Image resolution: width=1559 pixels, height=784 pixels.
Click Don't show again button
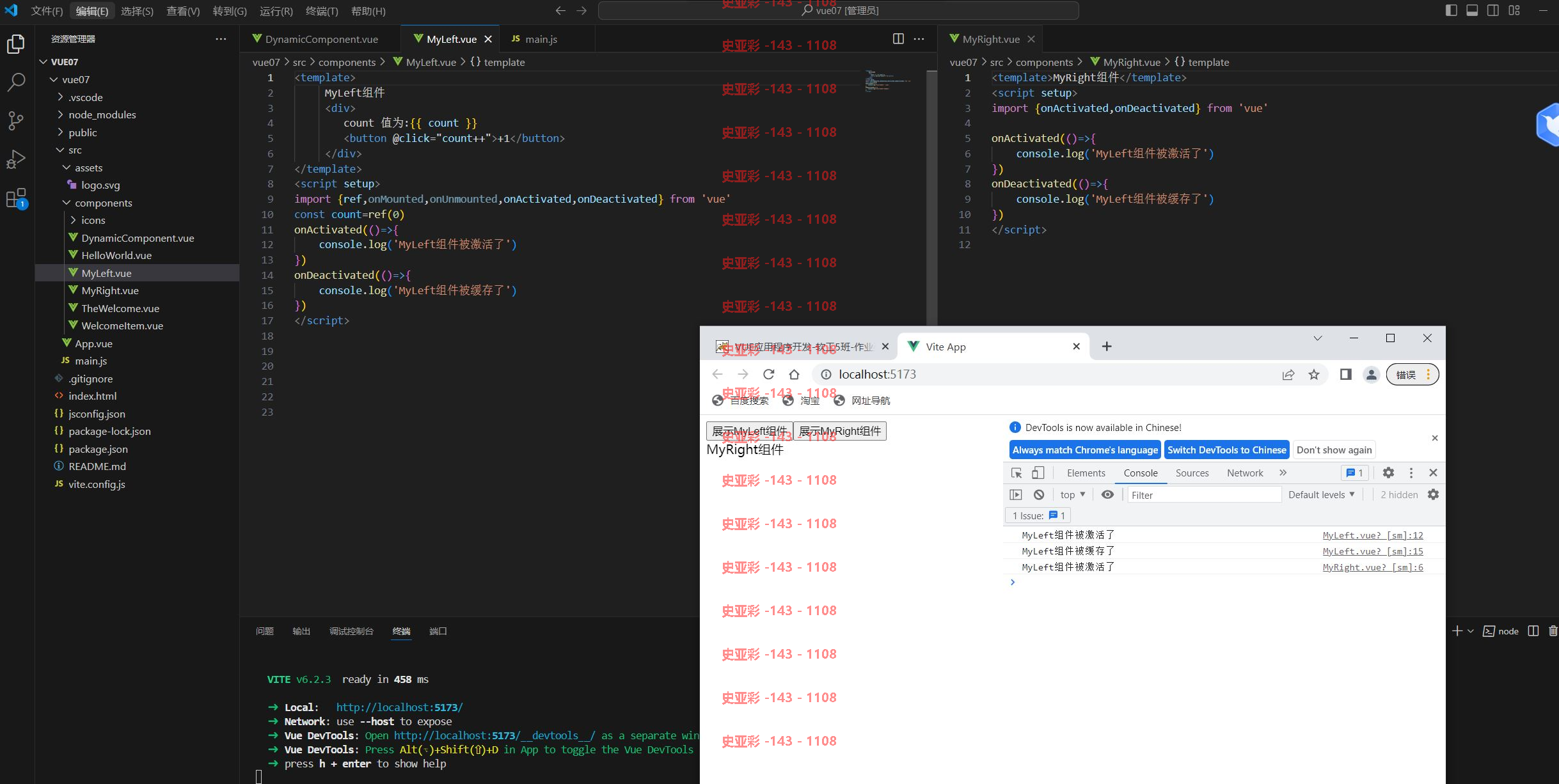tap(1334, 450)
